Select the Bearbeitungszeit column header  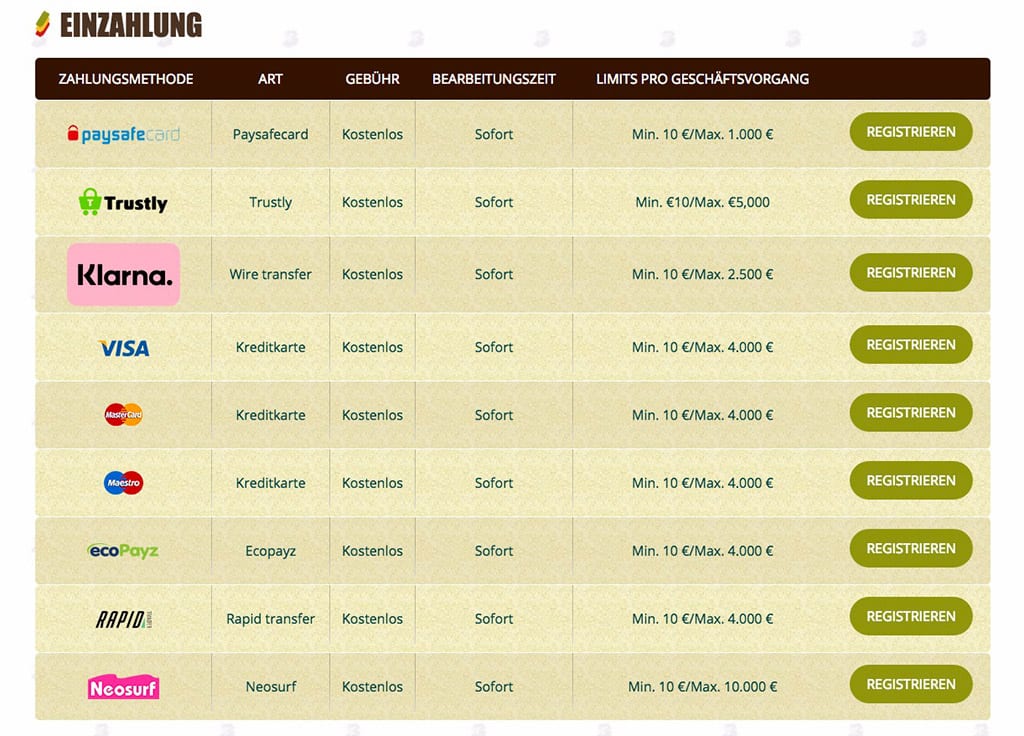[x=493, y=79]
